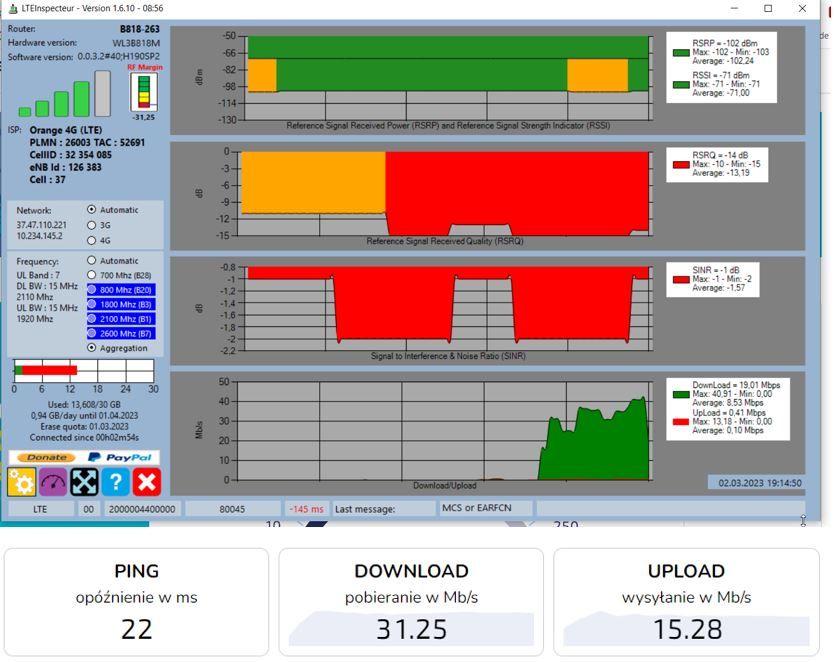This screenshot has width=836, height=662.
Task: Choose Automatic frequency radio option
Action: 92,261
